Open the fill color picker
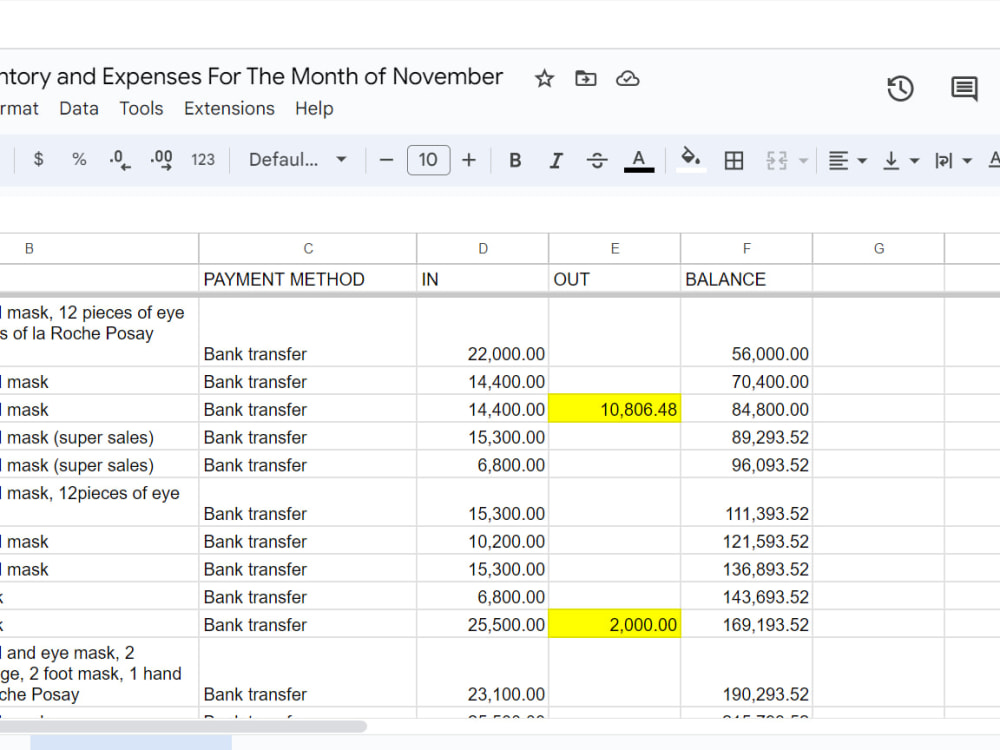Image resolution: width=1000 pixels, height=750 pixels. 691,159
